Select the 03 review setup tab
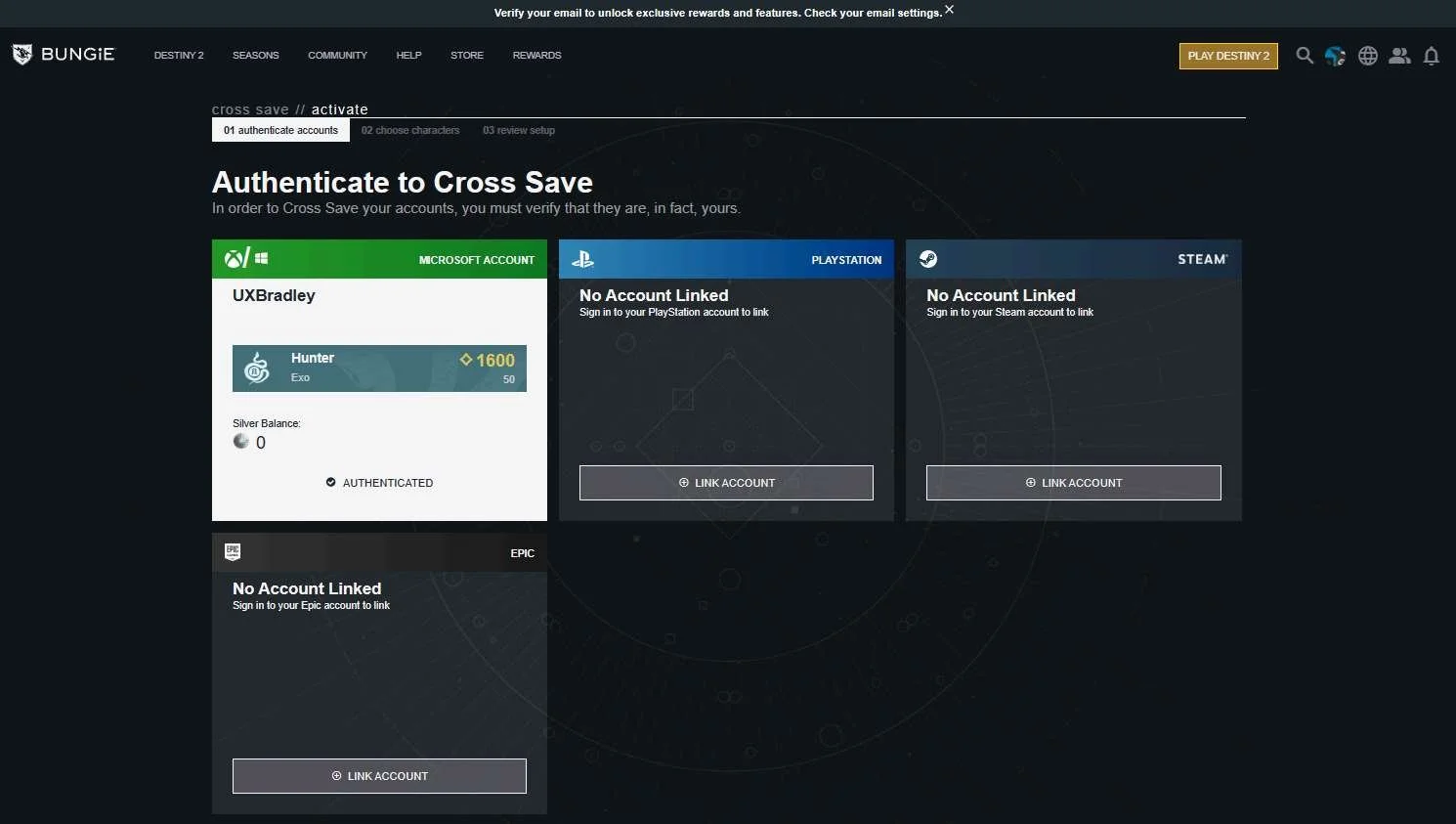Image resolution: width=1456 pixels, height=824 pixels. (519, 130)
